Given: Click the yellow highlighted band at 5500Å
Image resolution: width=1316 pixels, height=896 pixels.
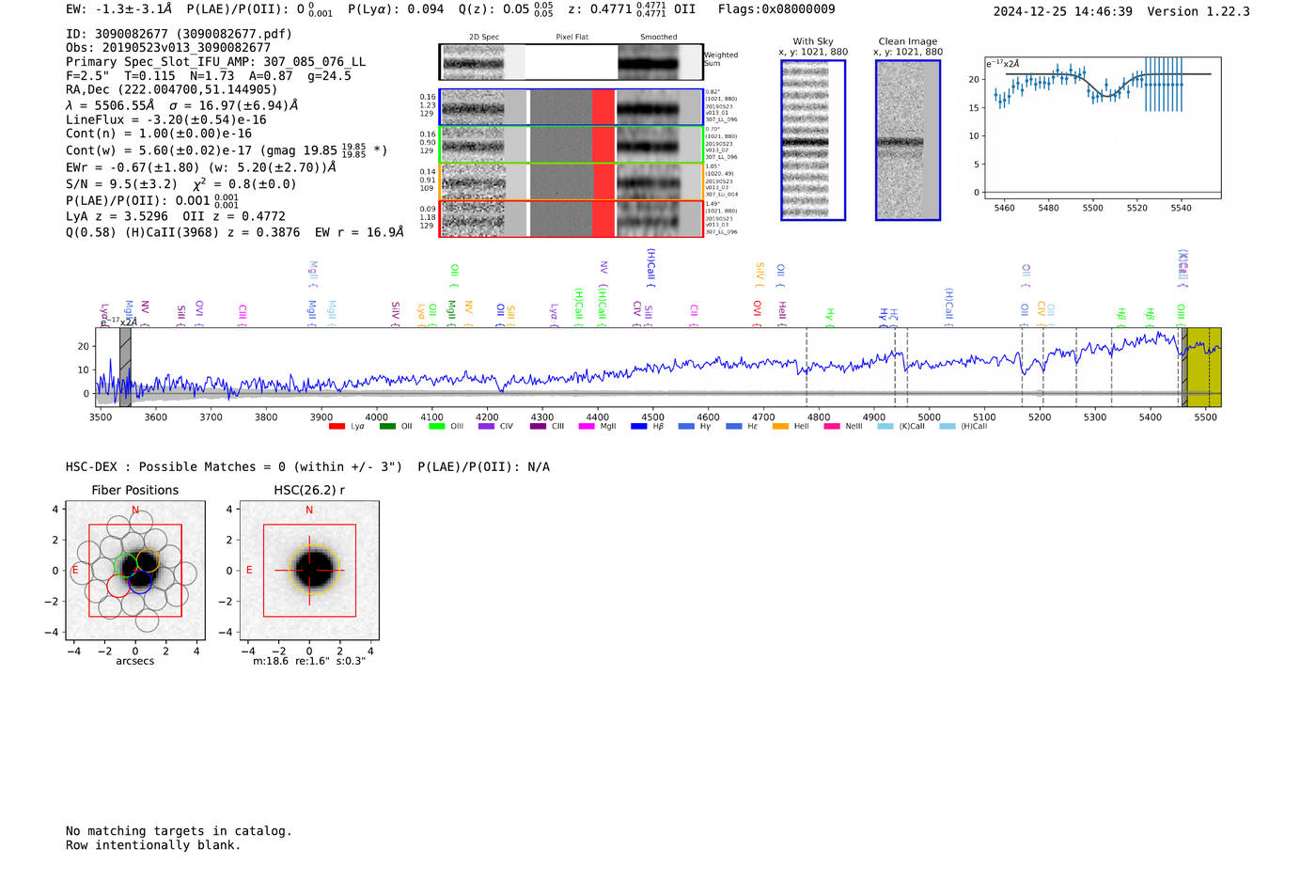Looking at the screenshot, I should (1202, 367).
